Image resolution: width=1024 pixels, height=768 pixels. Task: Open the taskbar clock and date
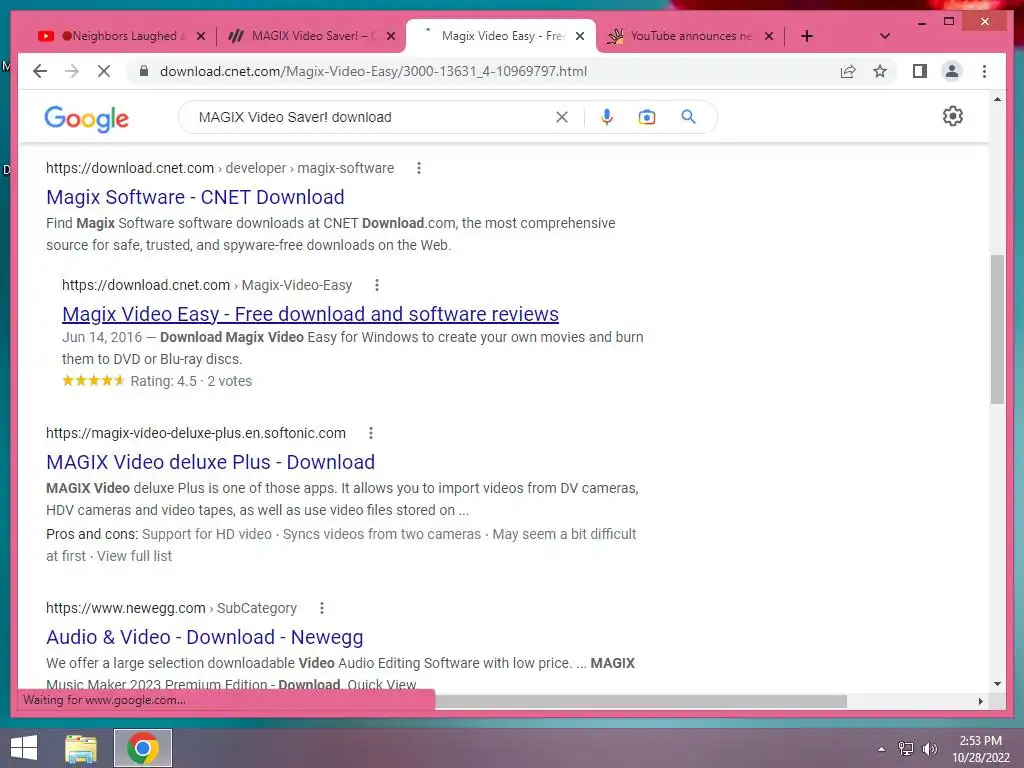[980, 749]
